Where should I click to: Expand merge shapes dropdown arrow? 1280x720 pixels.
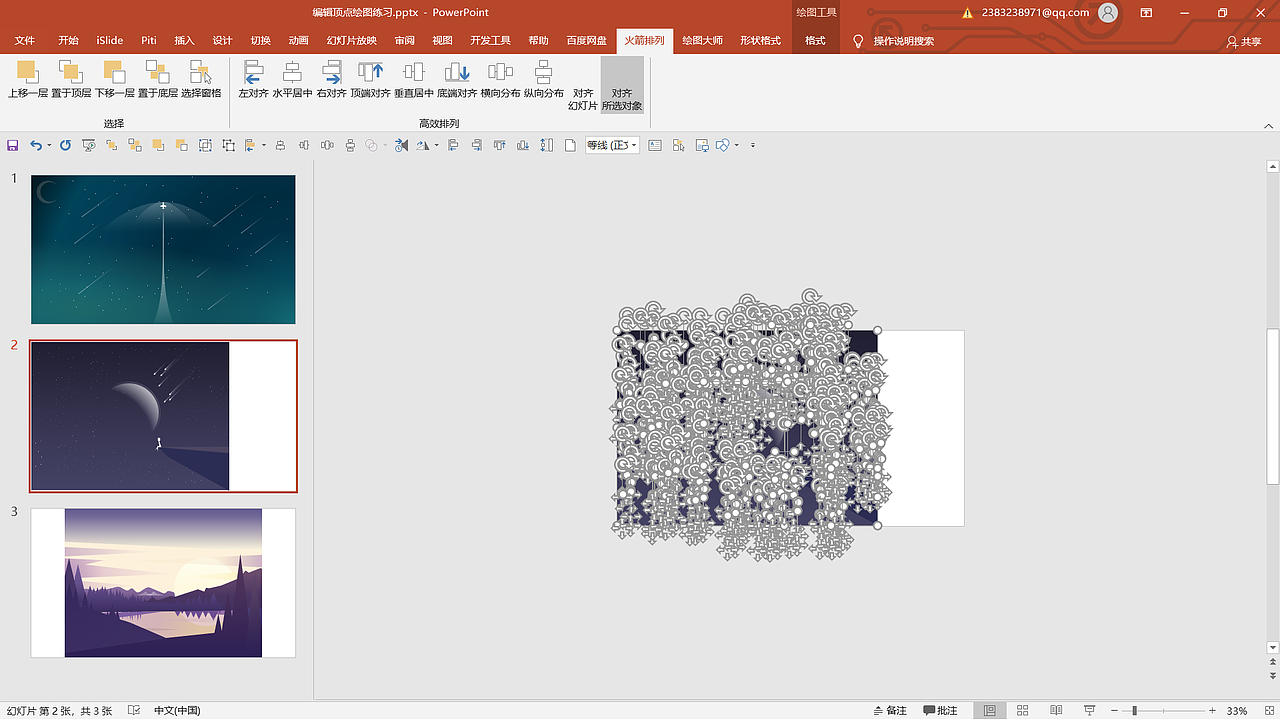click(x=385, y=145)
